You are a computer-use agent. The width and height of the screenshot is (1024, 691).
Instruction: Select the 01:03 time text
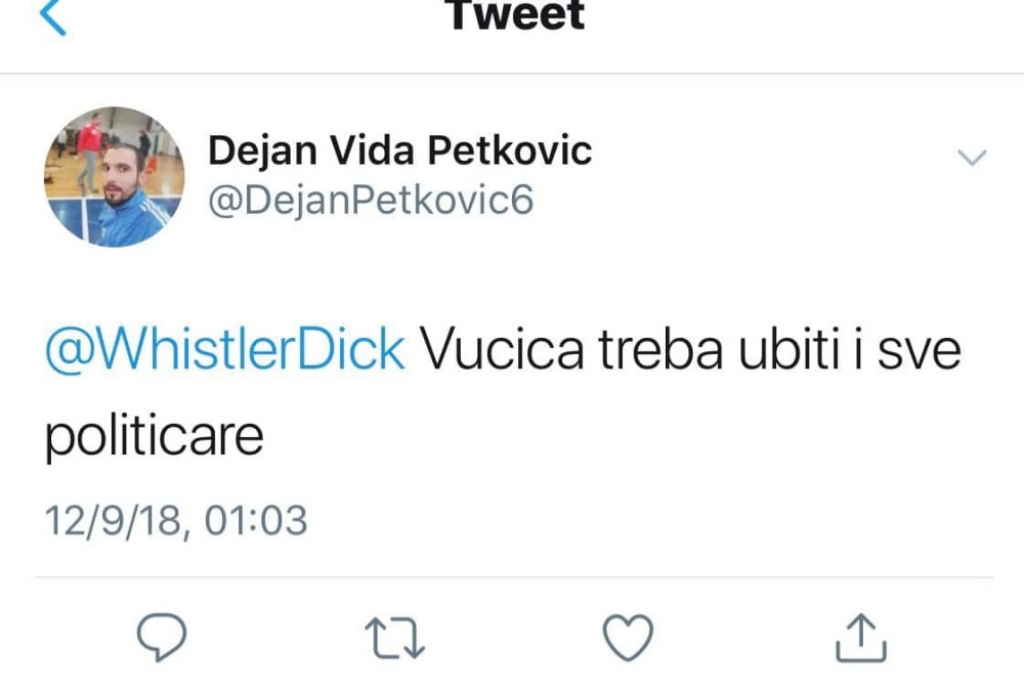[x=255, y=521]
